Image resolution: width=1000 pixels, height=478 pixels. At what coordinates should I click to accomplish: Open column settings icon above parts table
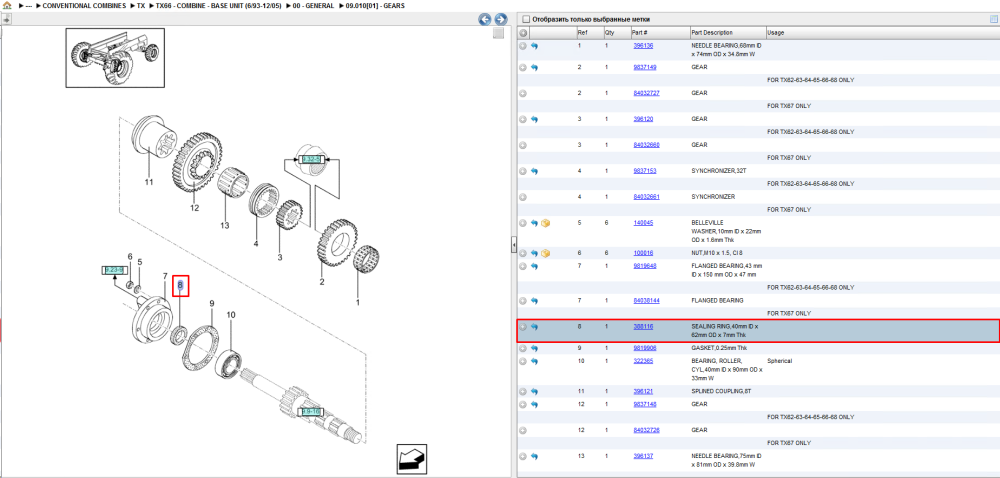point(992,19)
